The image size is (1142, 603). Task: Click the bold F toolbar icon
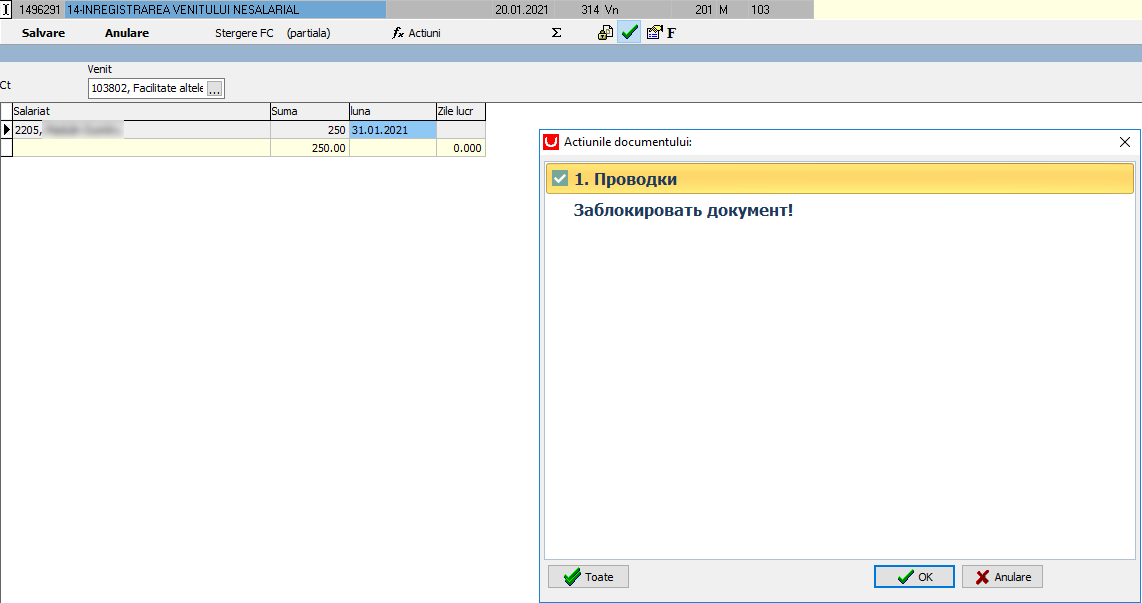[672, 33]
